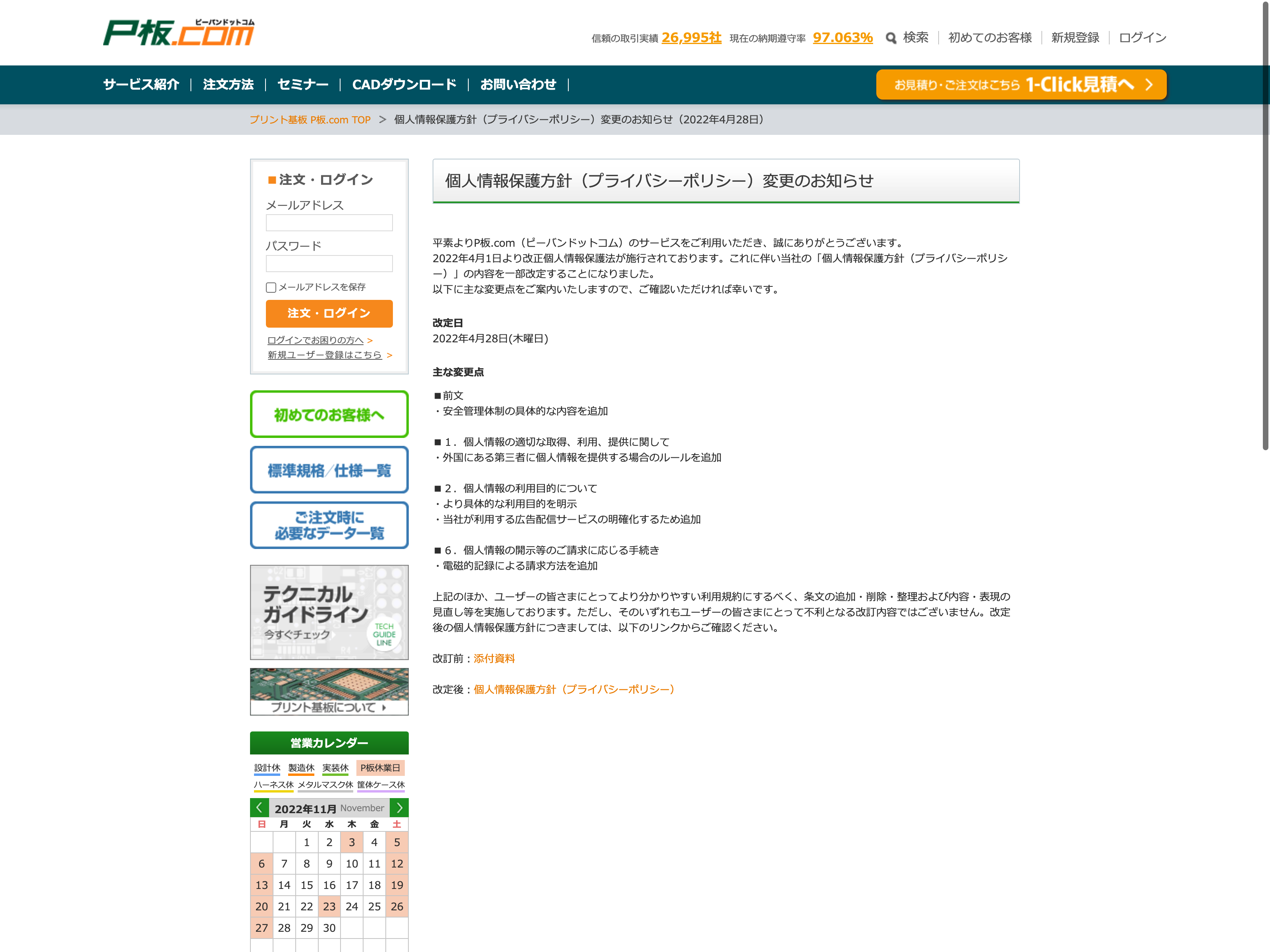Click the P板.com logo
This screenshot has width=1270, height=952.
tap(179, 33)
